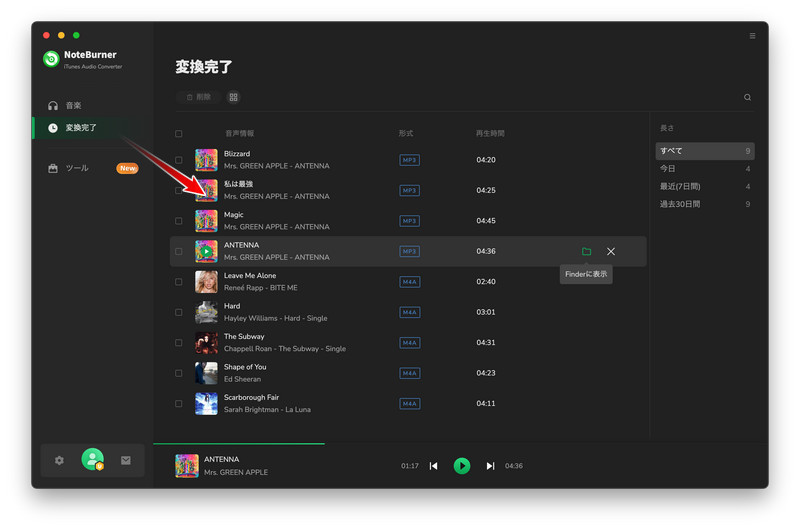Image resolution: width=800 pixels, height=530 pixels.
Task: Filter by すべて in length panel
Action: tap(705, 151)
